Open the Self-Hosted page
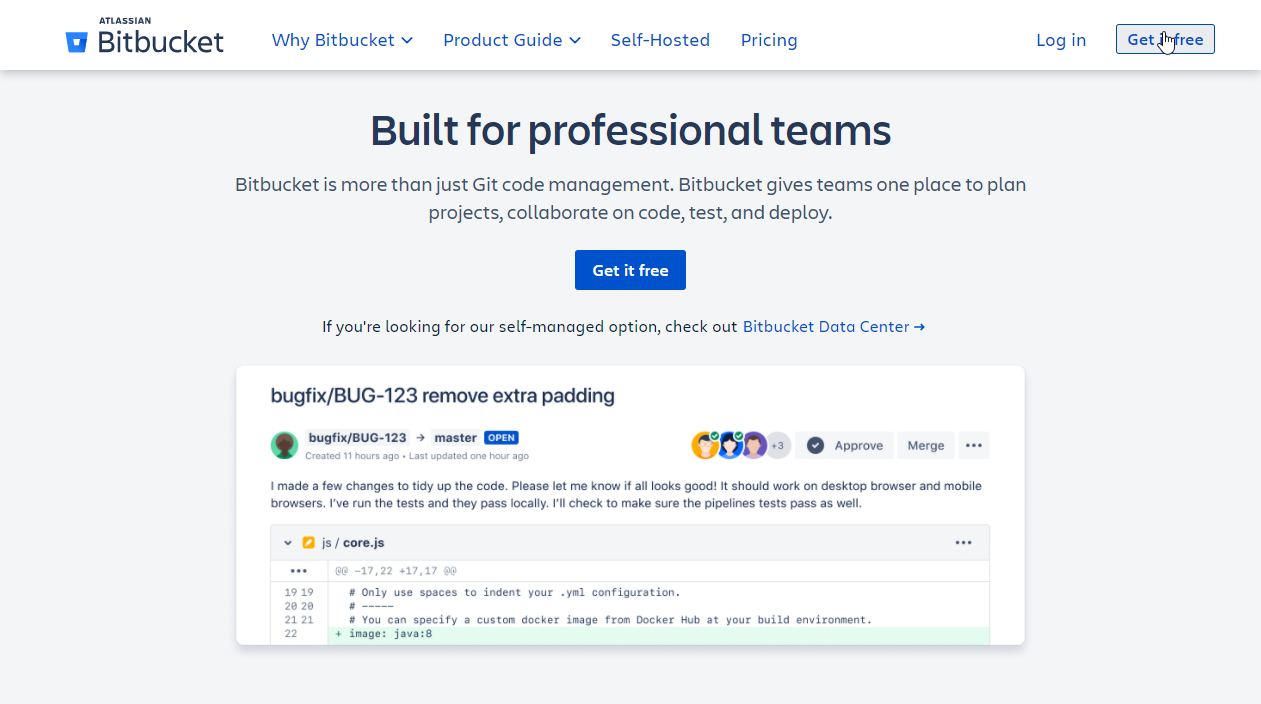The width and height of the screenshot is (1261, 704). (660, 40)
